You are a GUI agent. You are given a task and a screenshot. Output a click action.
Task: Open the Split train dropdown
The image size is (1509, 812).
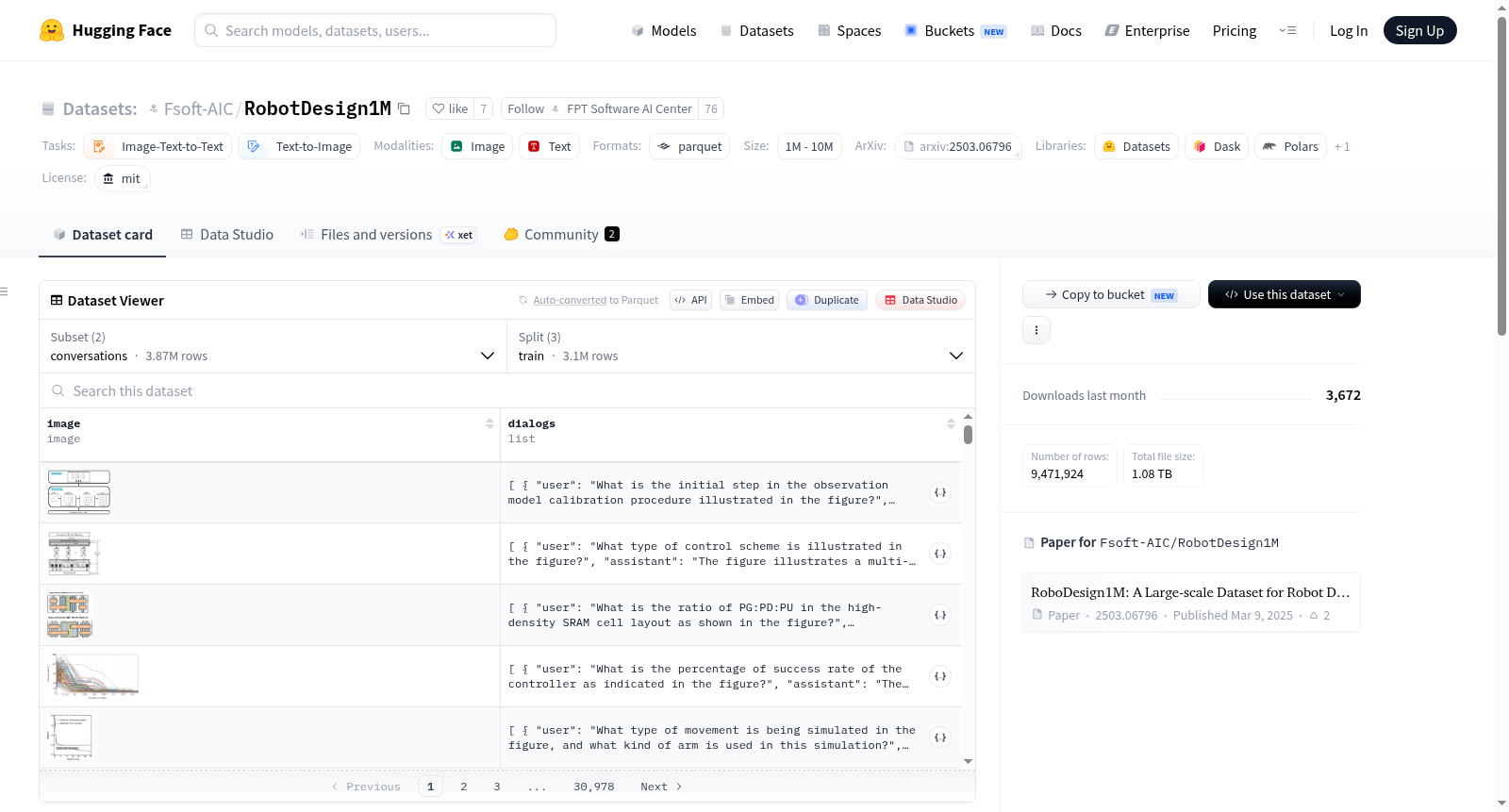(740, 346)
